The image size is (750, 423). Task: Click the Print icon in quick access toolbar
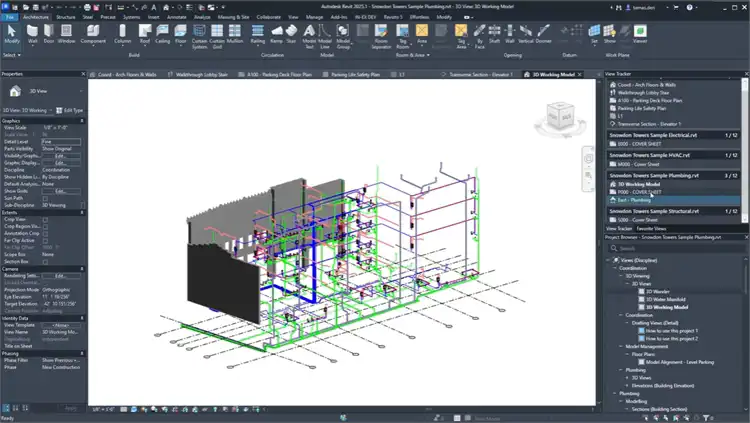pos(87,7)
